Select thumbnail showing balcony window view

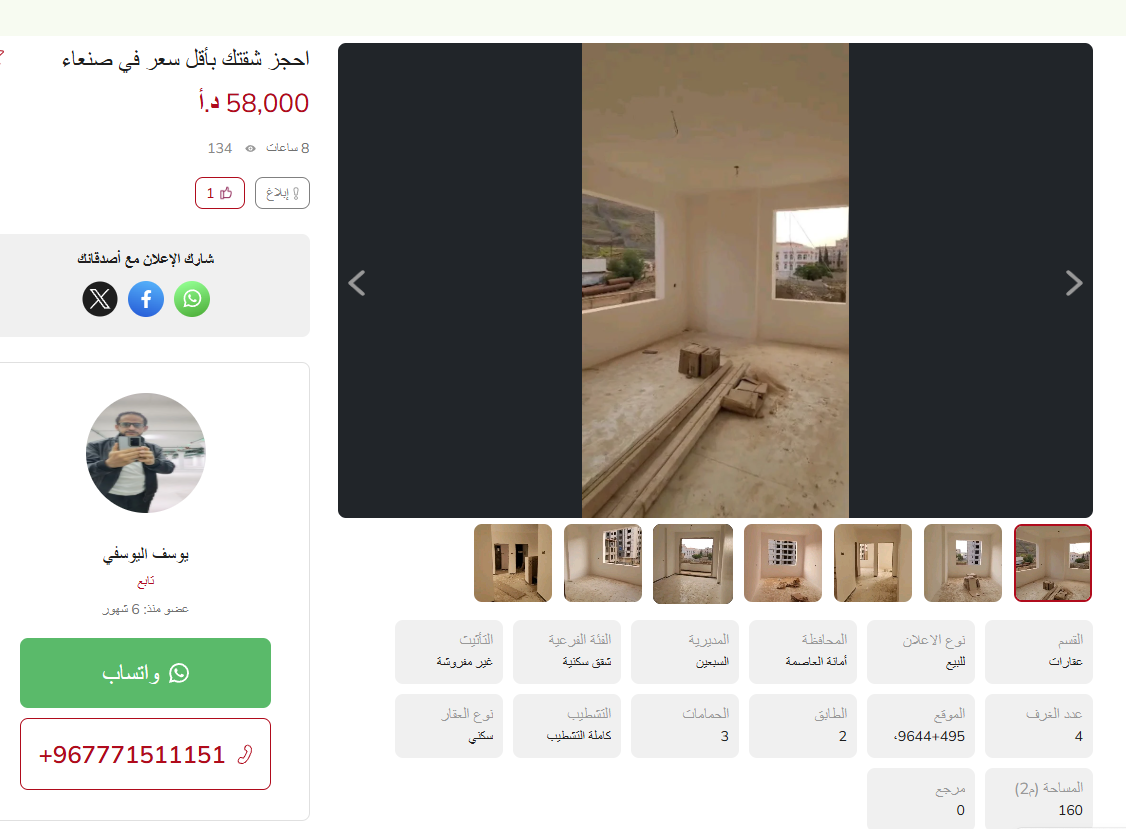tap(693, 563)
